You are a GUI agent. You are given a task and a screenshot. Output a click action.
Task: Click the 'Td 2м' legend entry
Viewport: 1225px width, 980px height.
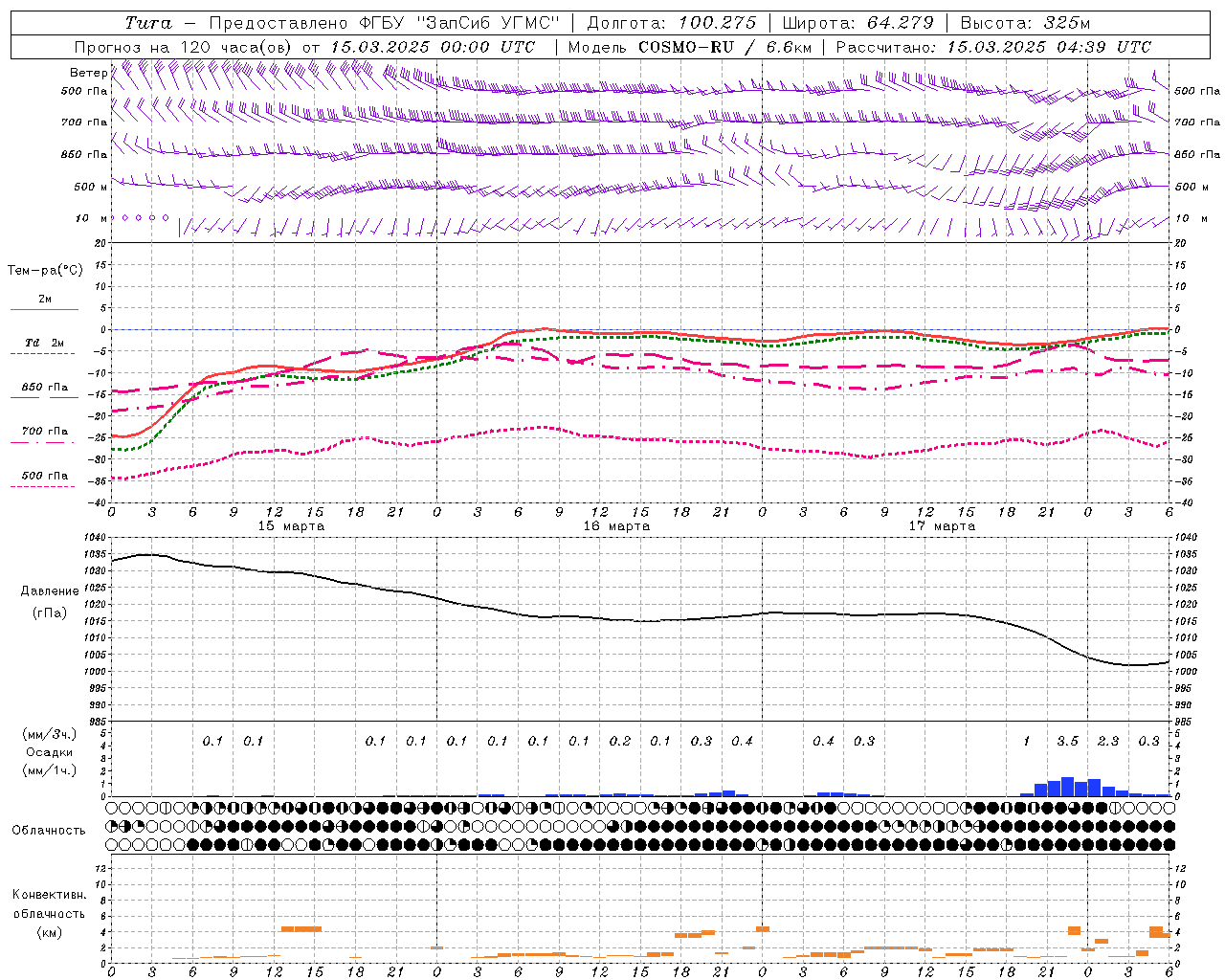[x=45, y=343]
